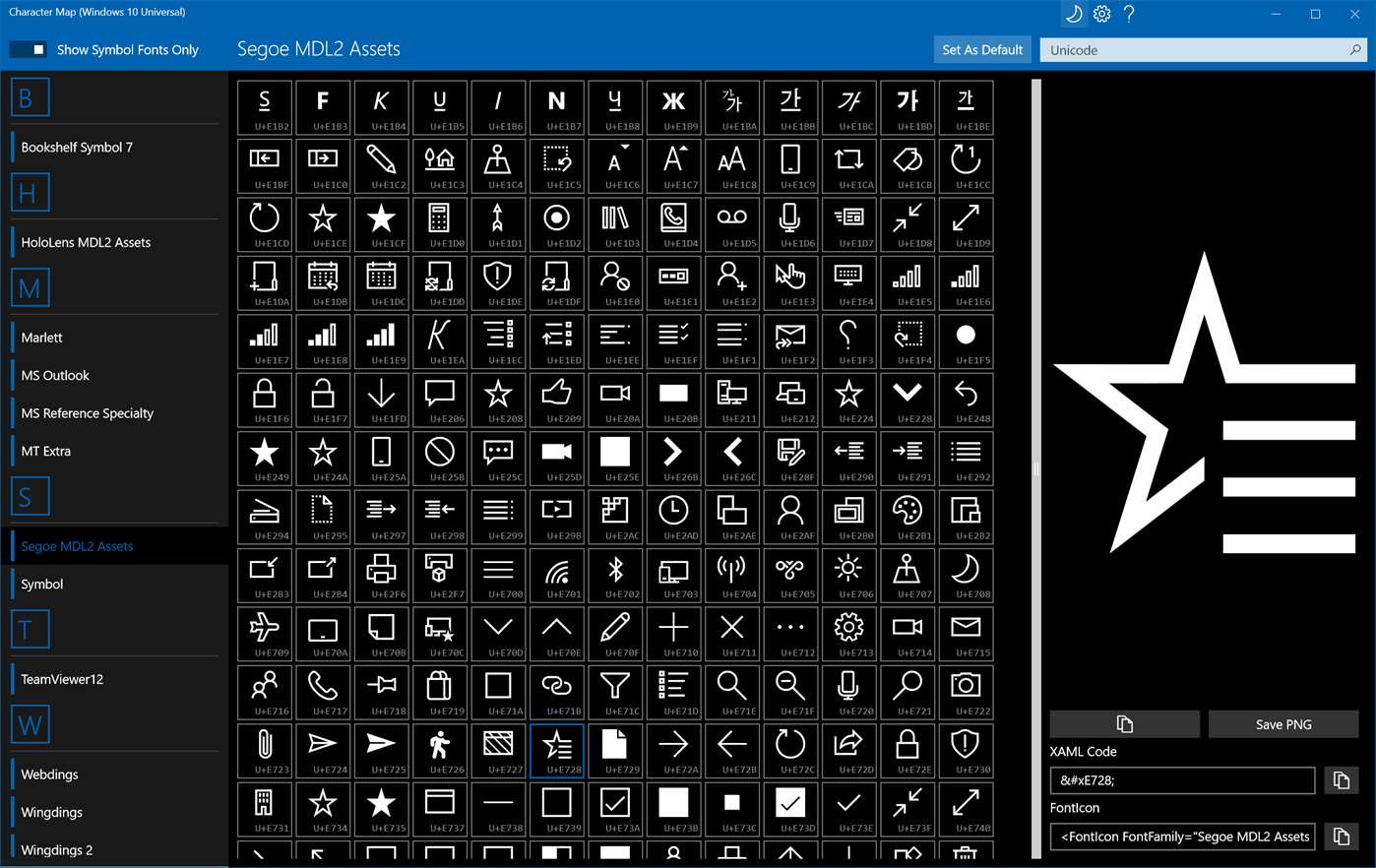Select the prohibited circle glyph U+E25B
Screen dimensions: 1376x868
(439, 459)
